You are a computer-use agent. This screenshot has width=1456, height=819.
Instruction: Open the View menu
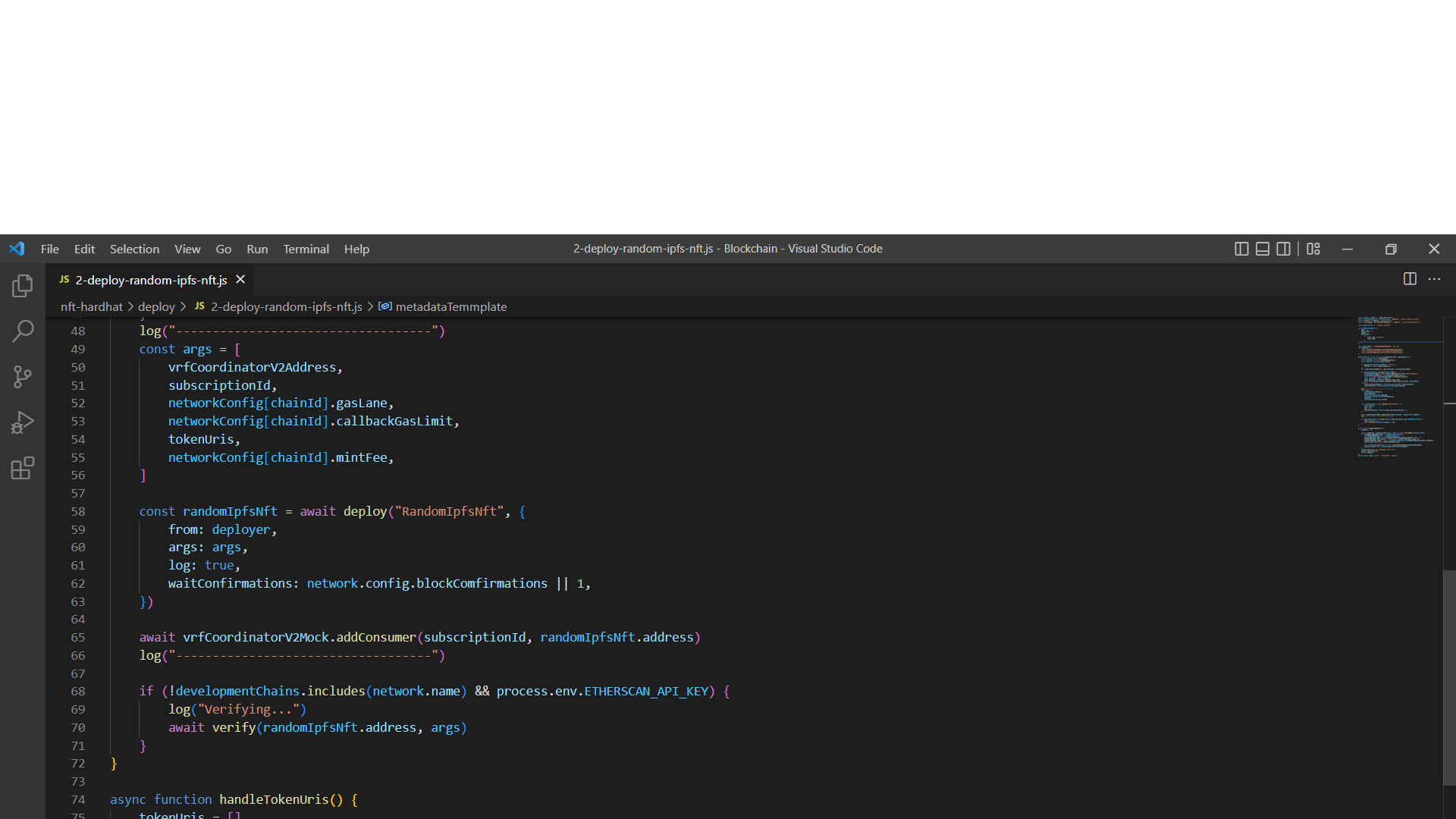click(x=187, y=249)
